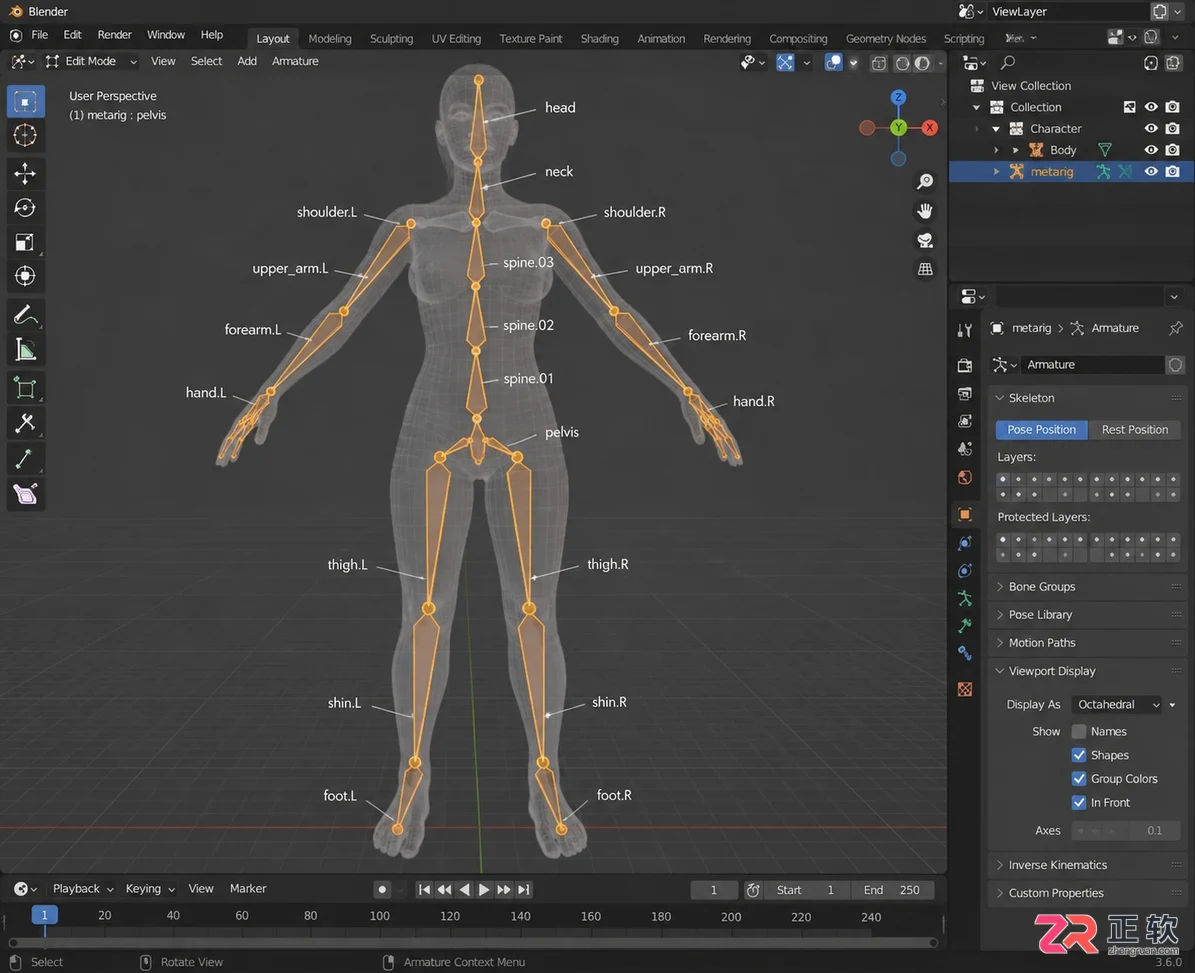Open the Display As Octahedral dropdown
This screenshot has height=973, width=1195.
pos(1118,705)
